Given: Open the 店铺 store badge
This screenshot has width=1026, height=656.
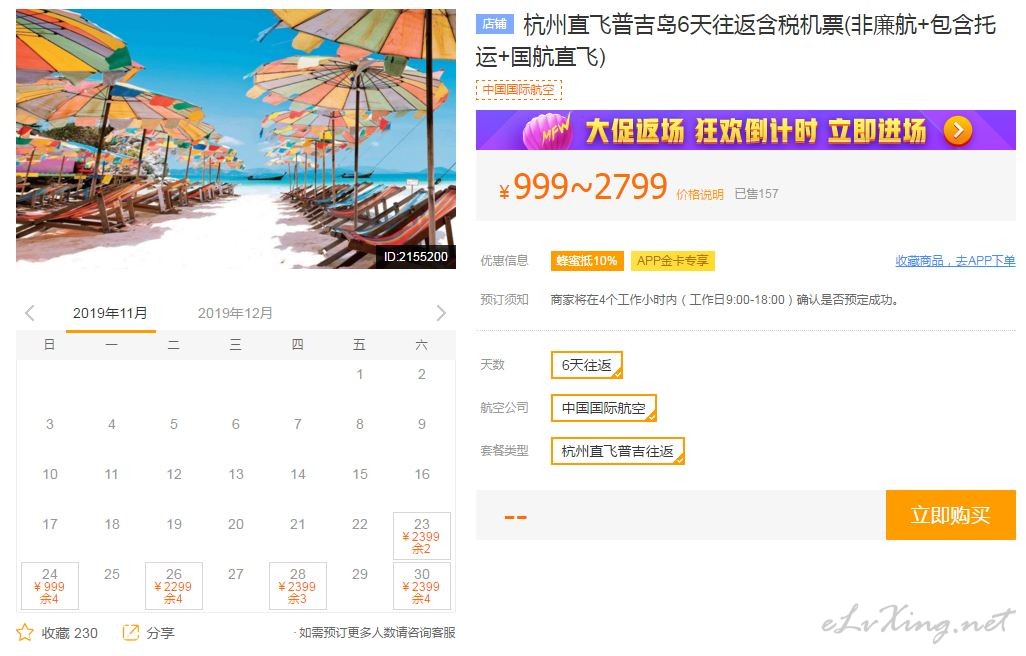Looking at the screenshot, I should pos(495,24).
